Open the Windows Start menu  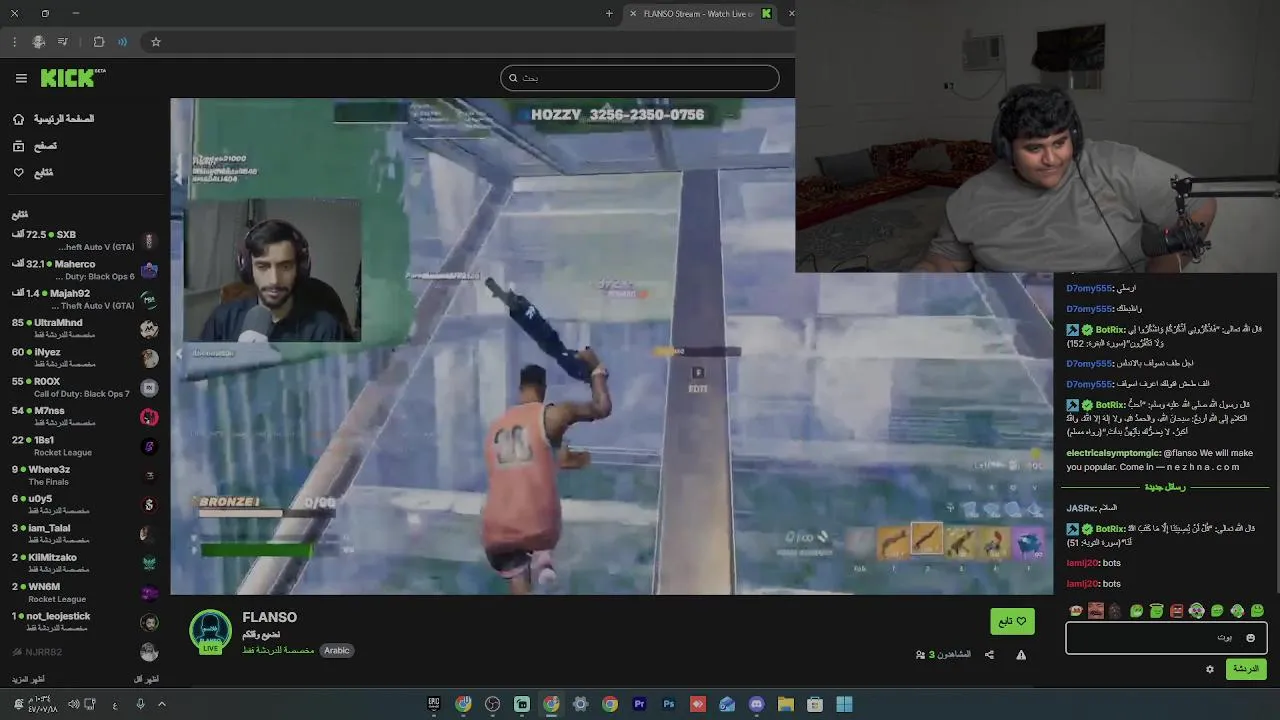click(844, 704)
